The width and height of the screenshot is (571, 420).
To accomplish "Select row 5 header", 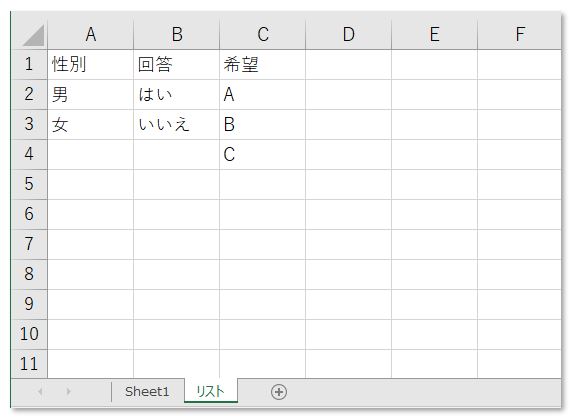I will (29, 184).
